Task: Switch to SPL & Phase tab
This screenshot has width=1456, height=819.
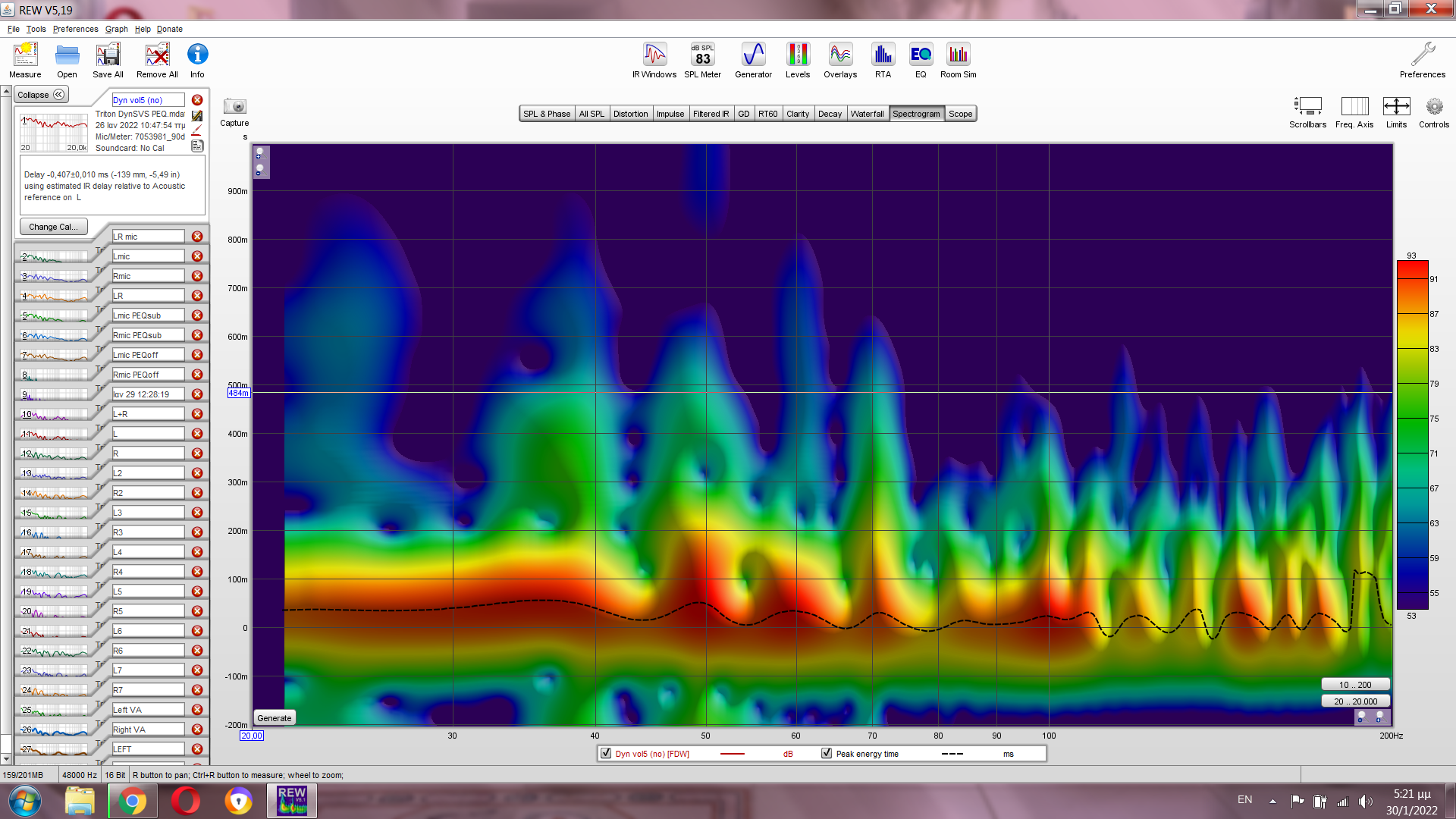Action: click(x=547, y=114)
